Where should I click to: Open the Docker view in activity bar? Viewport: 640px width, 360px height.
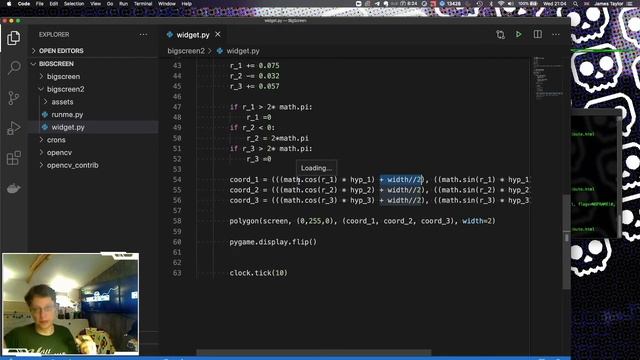[x=13, y=188]
